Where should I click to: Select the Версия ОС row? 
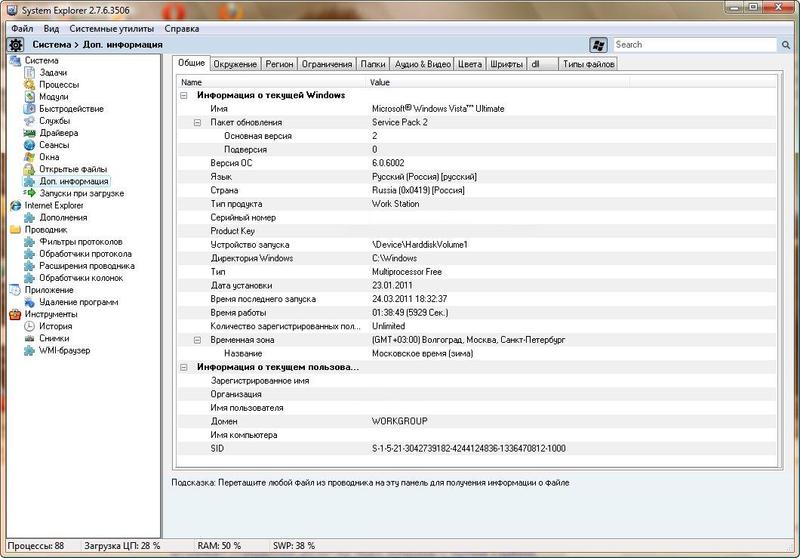[x=477, y=163]
